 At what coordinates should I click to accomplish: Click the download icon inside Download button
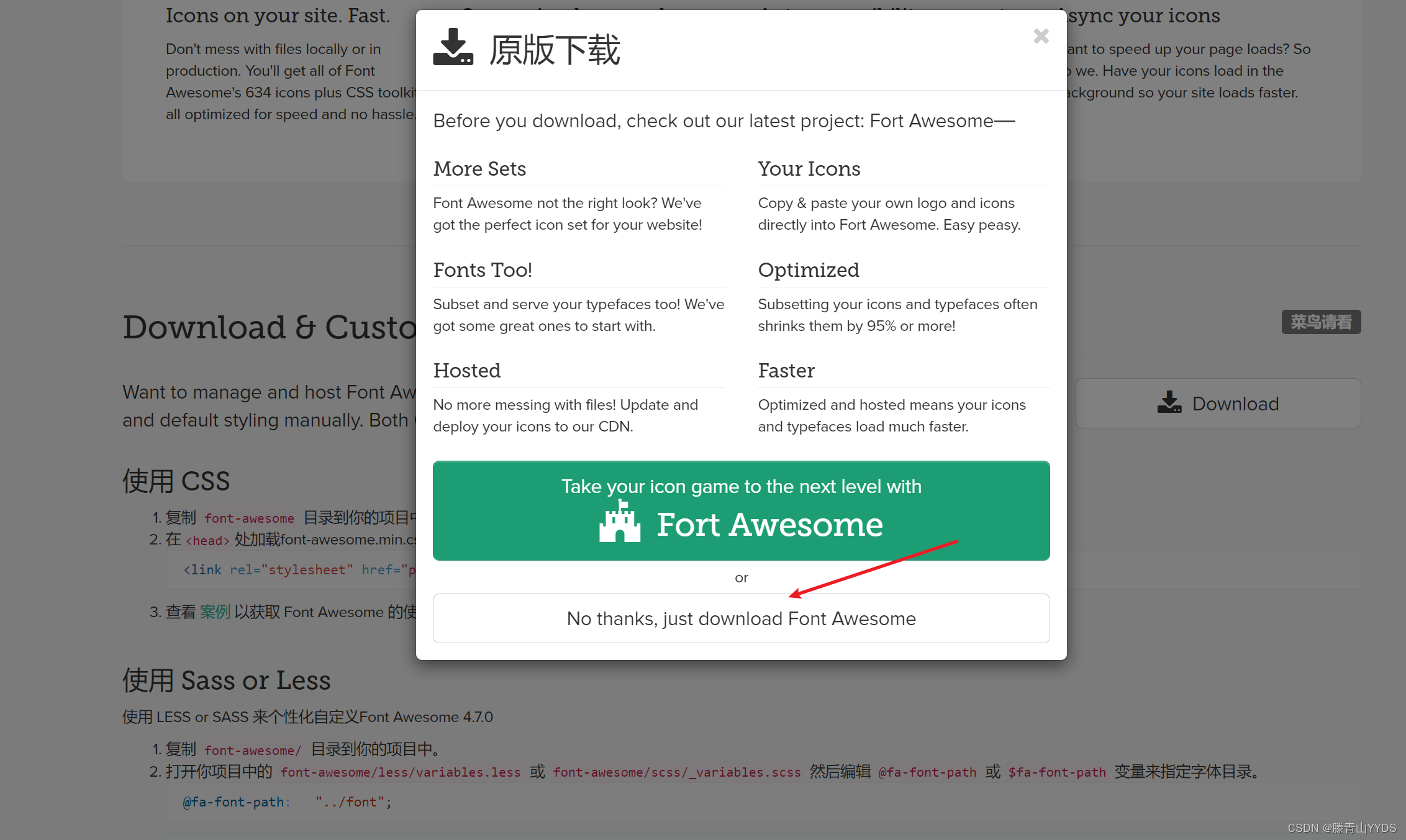[x=1169, y=402]
